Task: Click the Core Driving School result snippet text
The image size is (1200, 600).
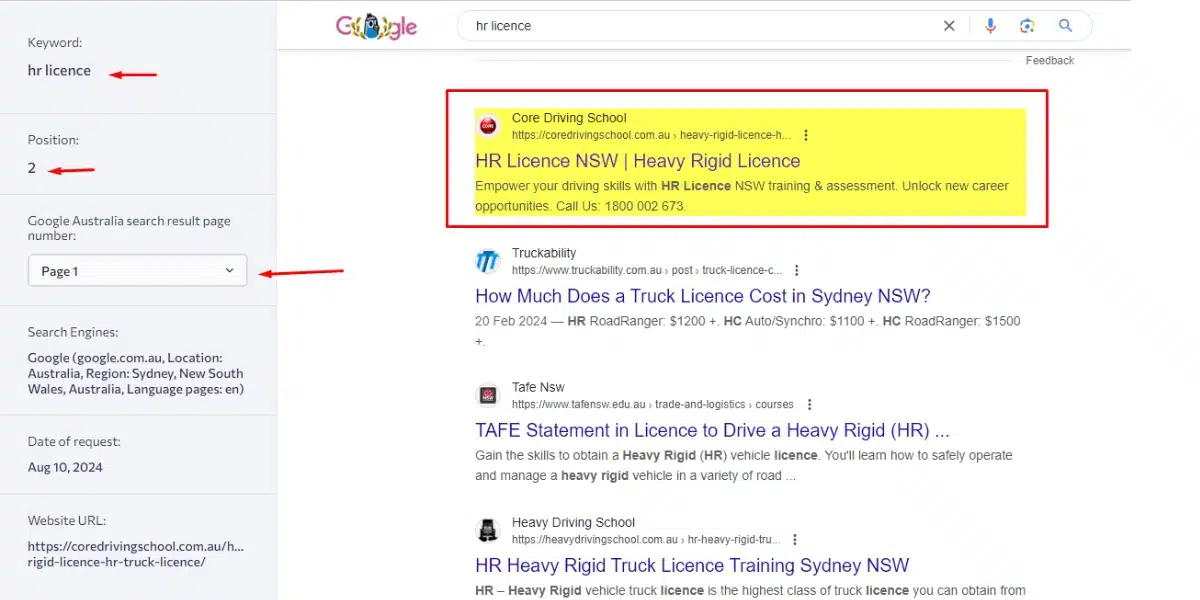Action: 742,196
